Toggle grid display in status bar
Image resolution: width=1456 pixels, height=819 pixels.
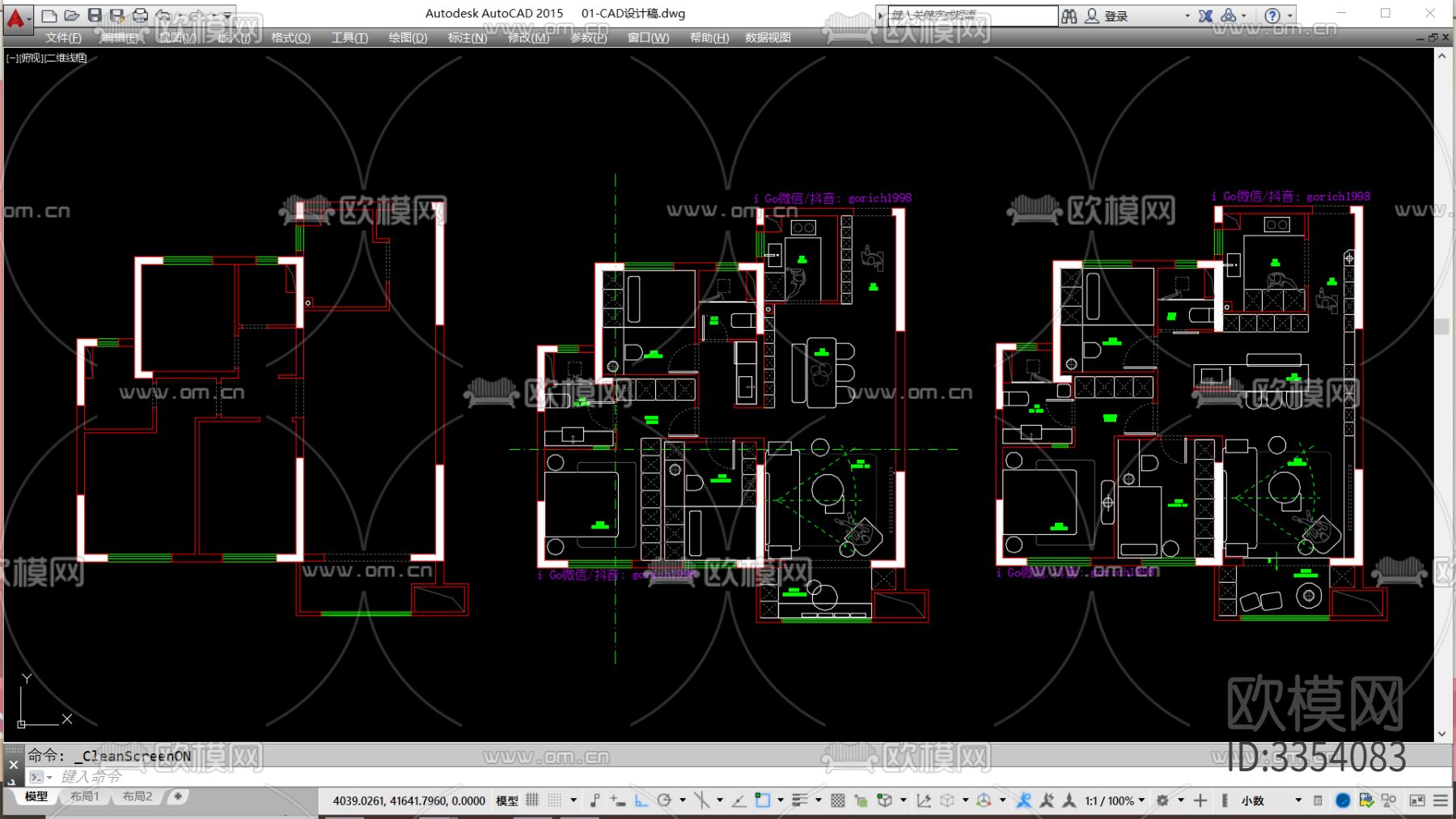point(532,800)
